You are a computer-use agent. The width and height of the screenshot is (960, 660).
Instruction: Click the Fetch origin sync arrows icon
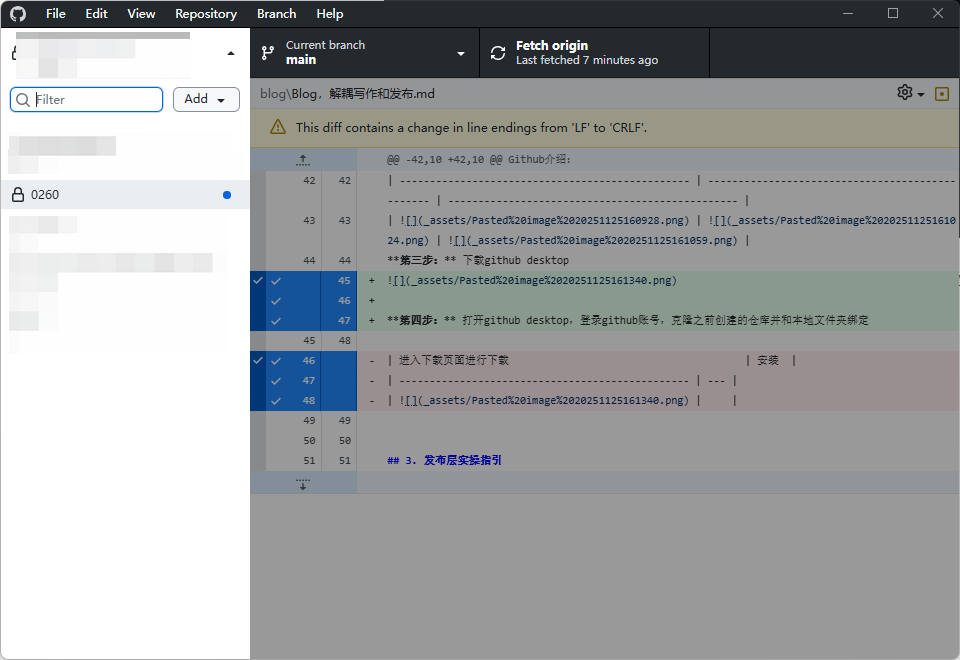(498, 53)
